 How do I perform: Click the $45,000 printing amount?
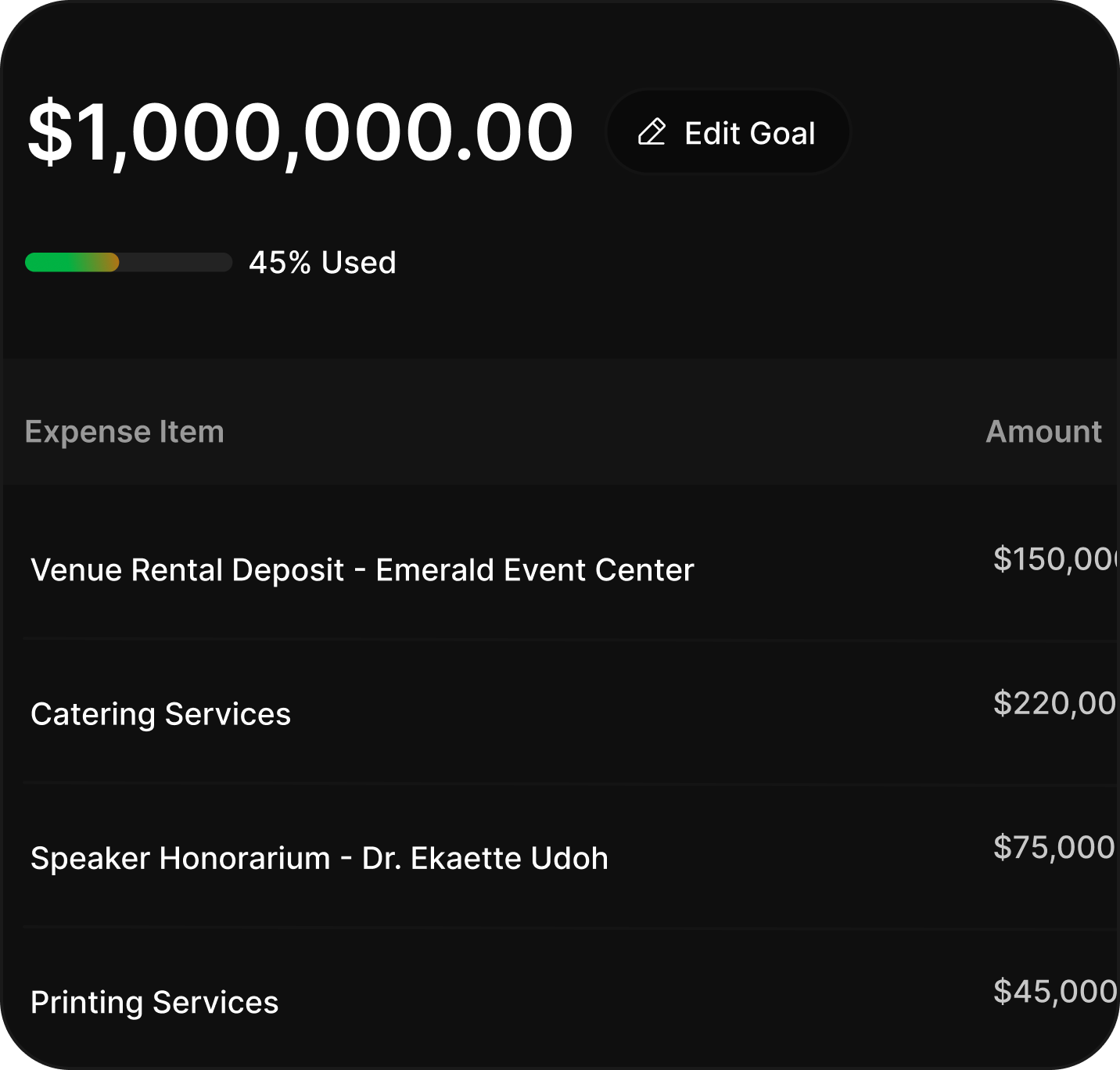click(1056, 991)
